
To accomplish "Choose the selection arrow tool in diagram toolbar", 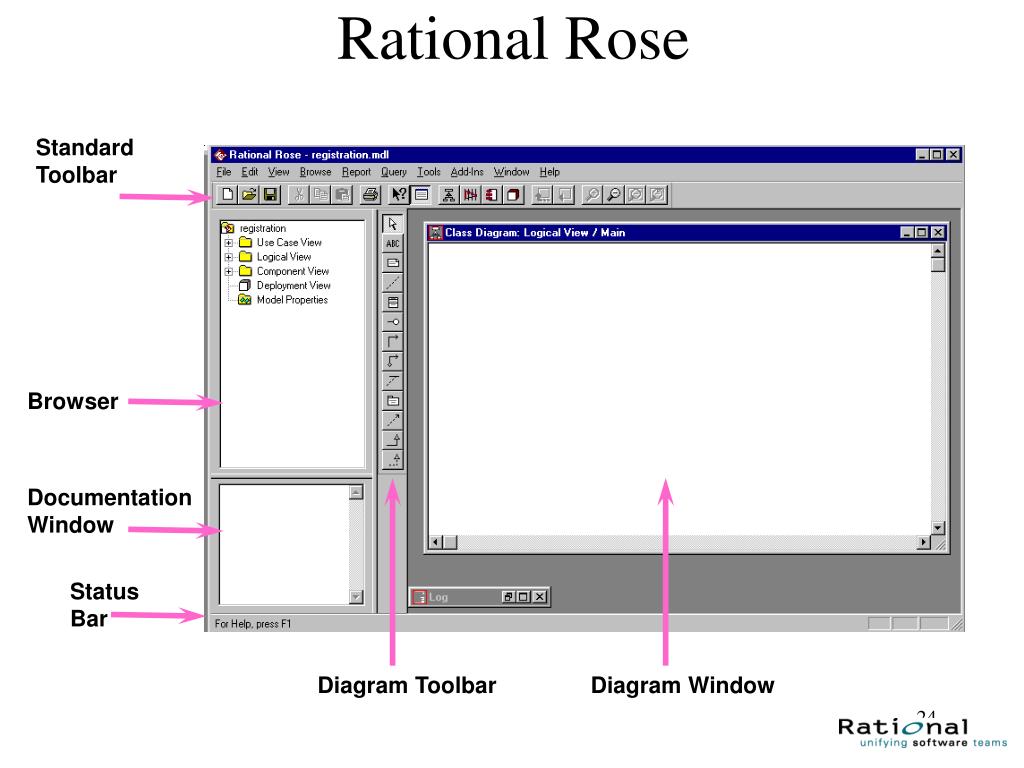I will click(392, 224).
